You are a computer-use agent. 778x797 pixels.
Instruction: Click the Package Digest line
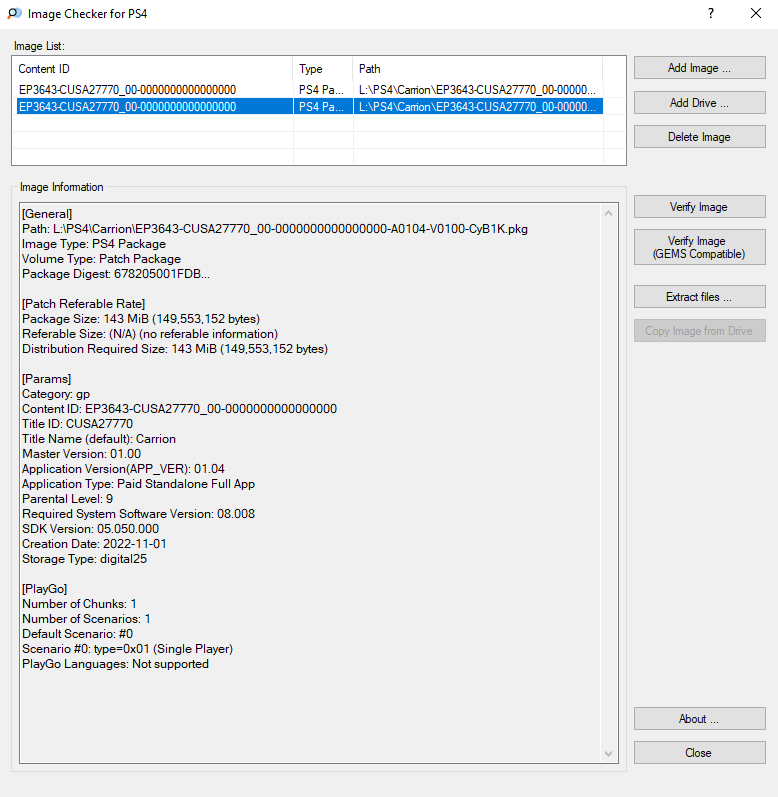click(116, 274)
